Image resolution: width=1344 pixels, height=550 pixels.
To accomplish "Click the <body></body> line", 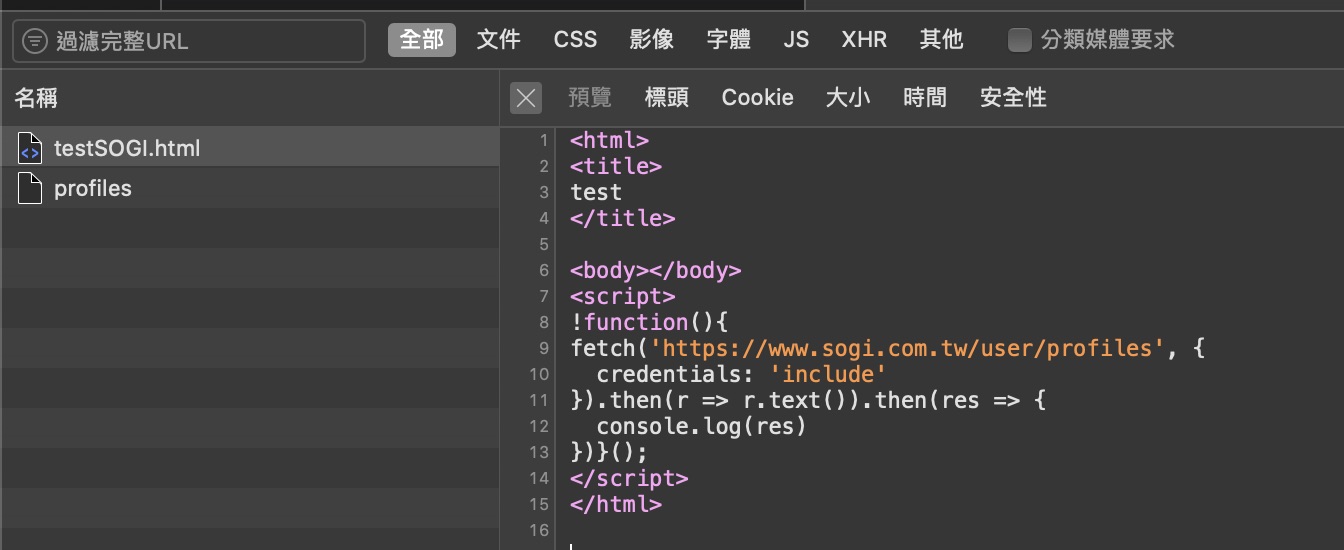I will (656, 270).
